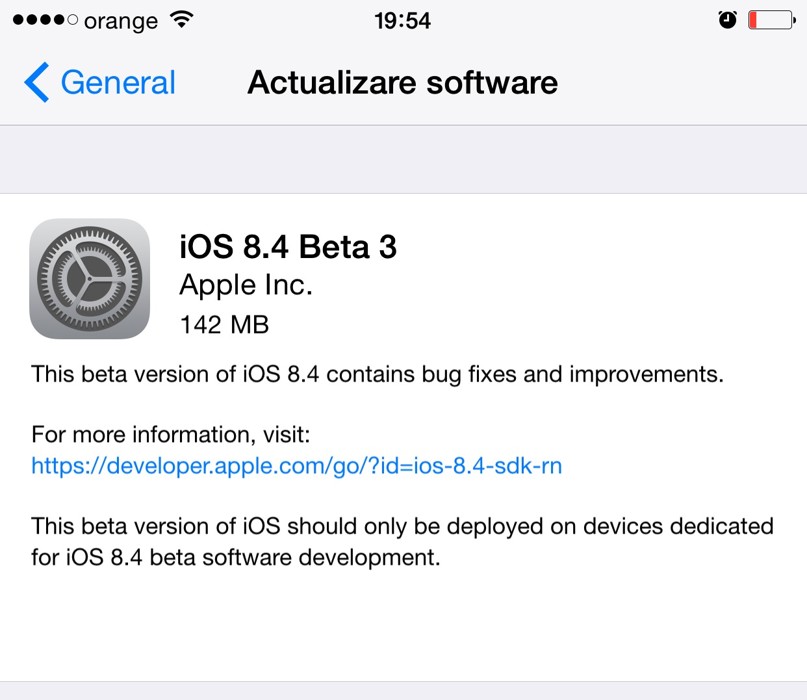807x700 pixels.
Task: Tap the Wi-Fi status icon
Action: click(181, 20)
